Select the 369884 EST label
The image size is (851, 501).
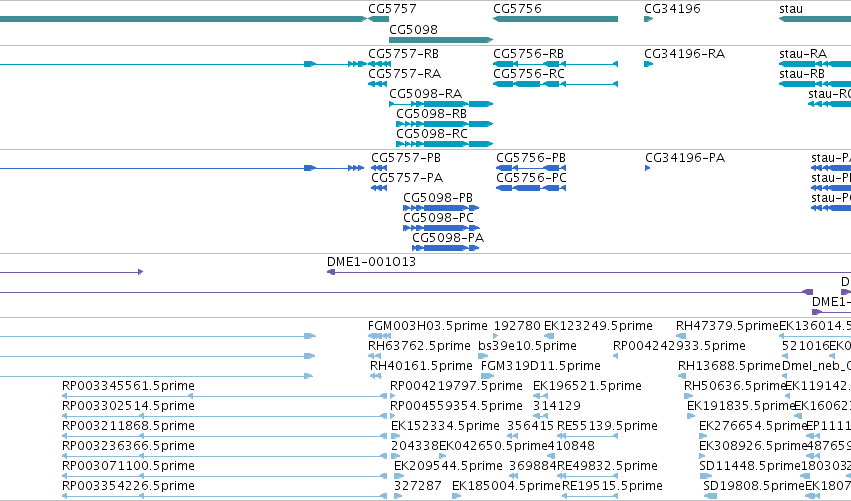pos(533,467)
